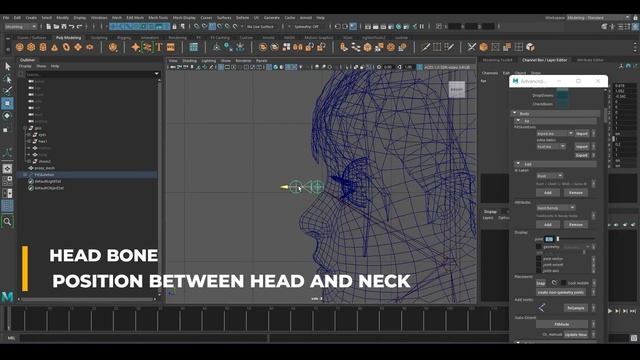Open the Symmetry Off dropdown

307,27
